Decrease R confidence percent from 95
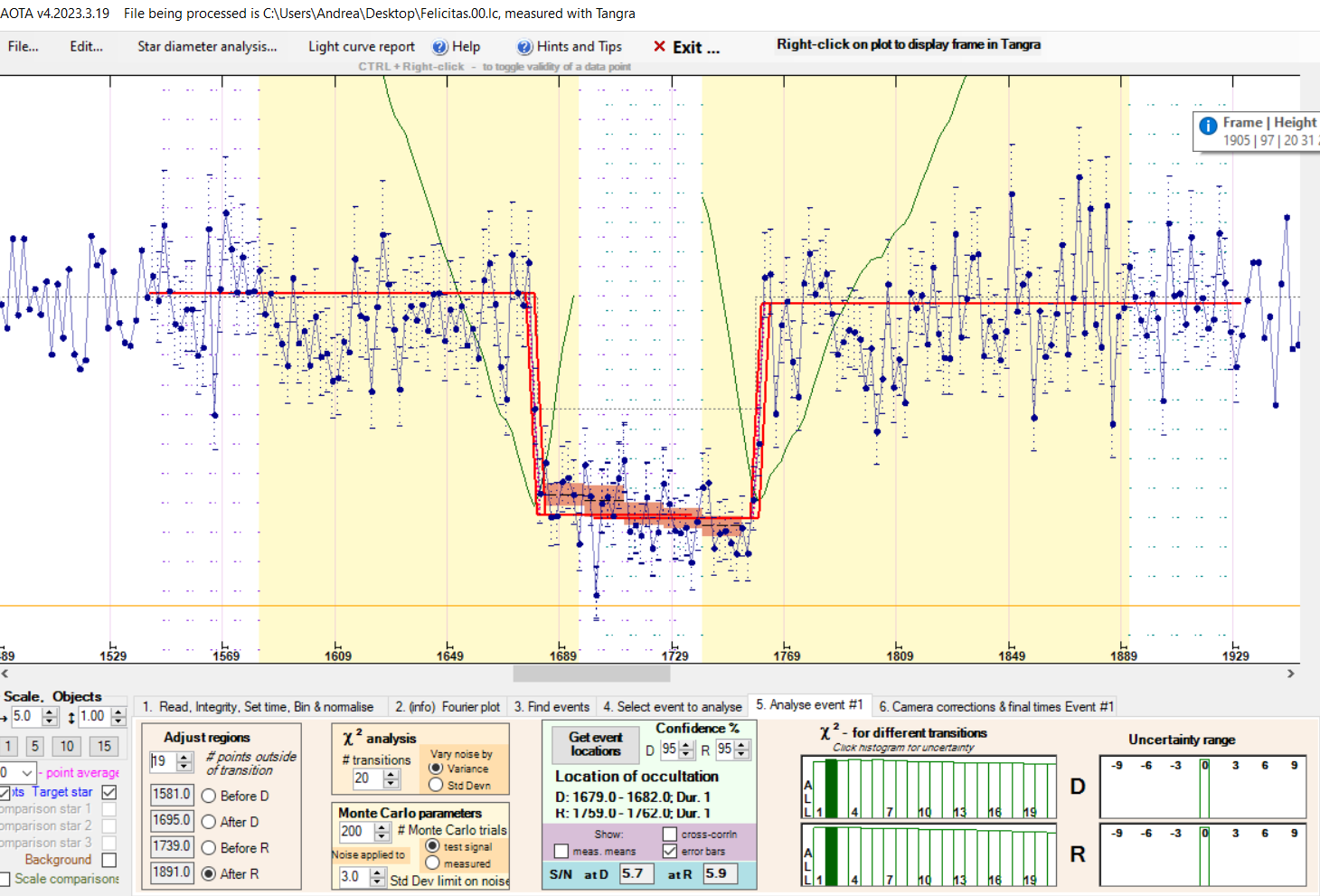Screen dimensions: 1320x896 click(742, 754)
